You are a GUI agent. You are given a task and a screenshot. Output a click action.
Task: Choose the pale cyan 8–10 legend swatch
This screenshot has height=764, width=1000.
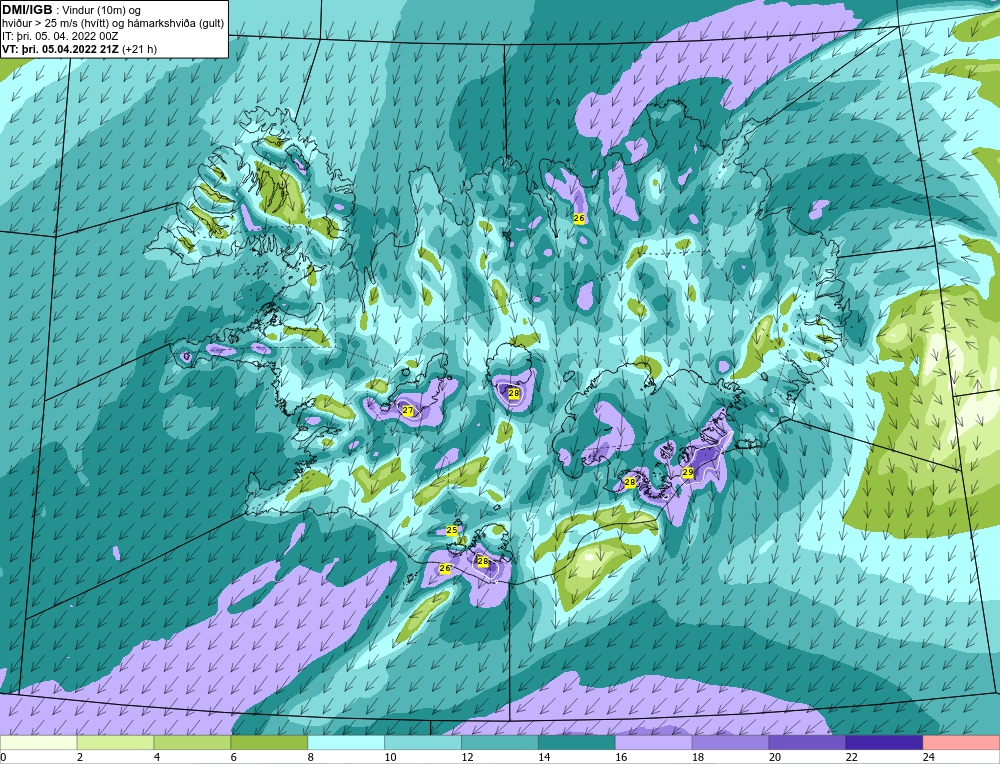tap(346, 743)
